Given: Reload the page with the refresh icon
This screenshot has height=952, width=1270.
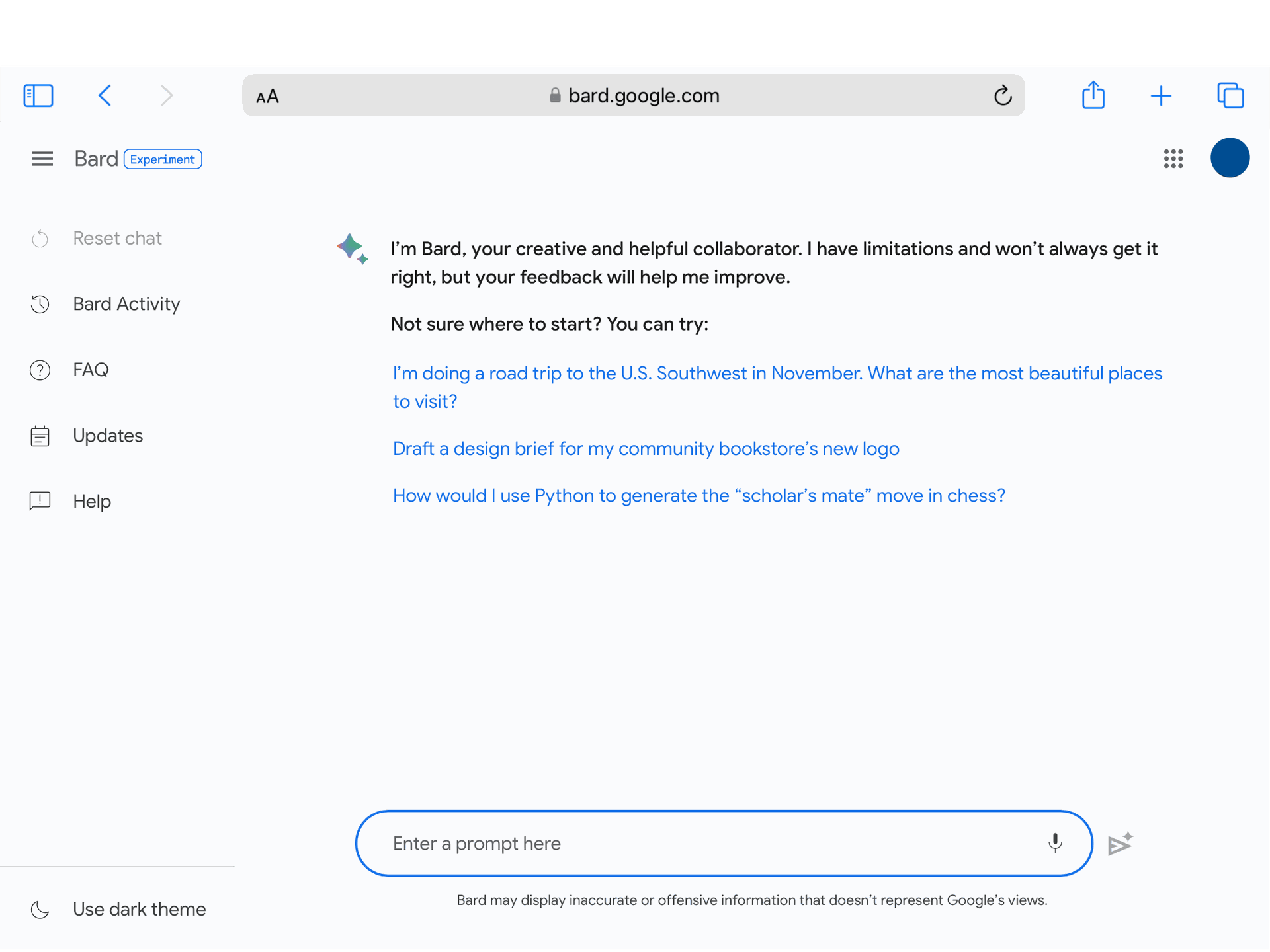Looking at the screenshot, I should tap(1003, 95).
